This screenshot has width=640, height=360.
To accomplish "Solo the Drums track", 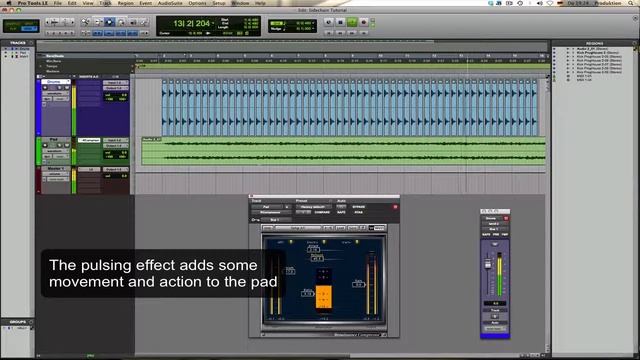I will pyautogui.click(x=60, y=87).
